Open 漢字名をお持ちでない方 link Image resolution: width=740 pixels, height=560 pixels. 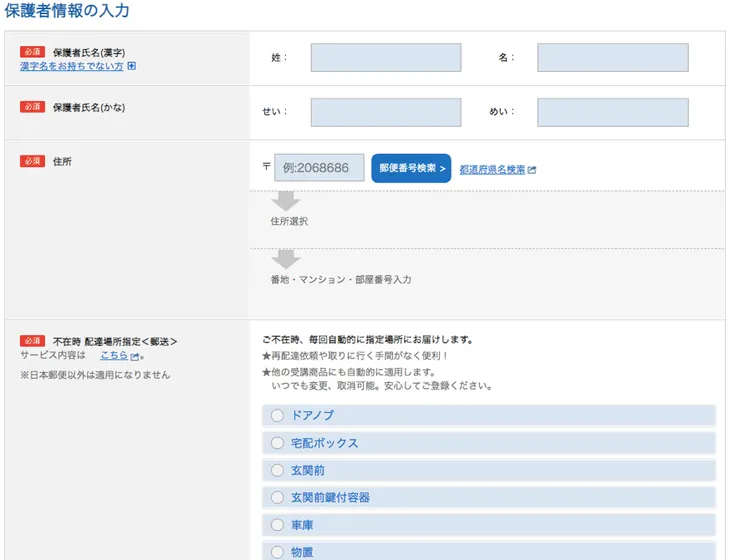tap(71, 66)
